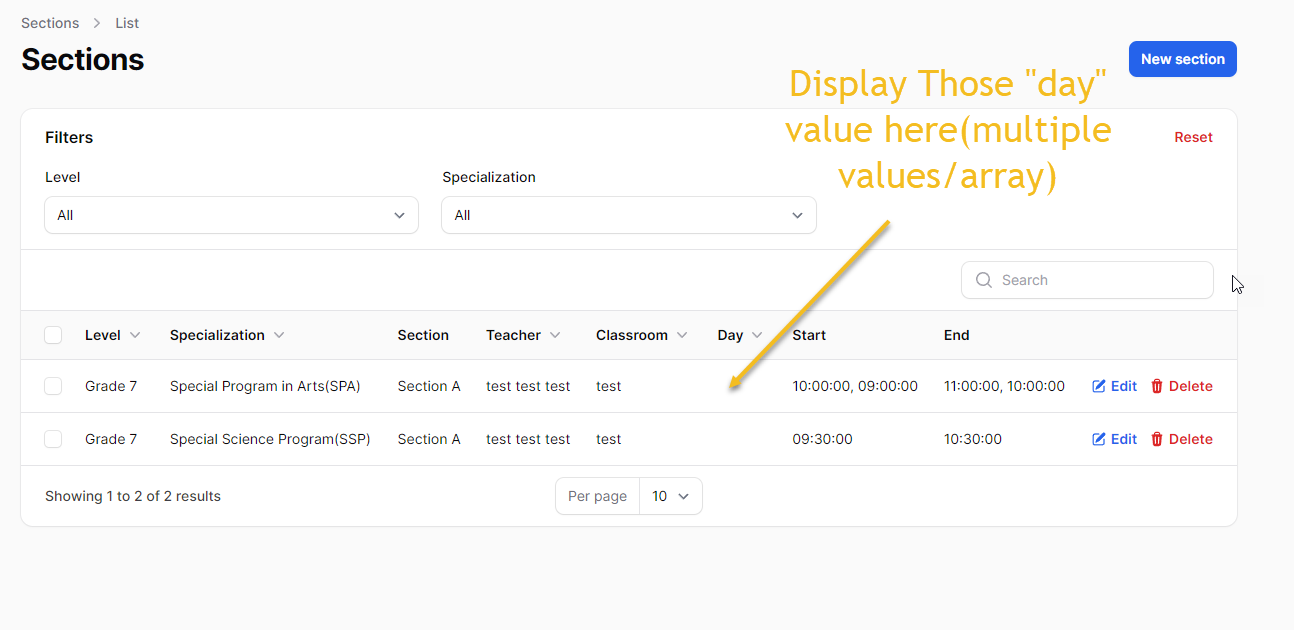Click the Level column sort chevron
The height and width of the screenshot is (630, 1294).
[x=135, y=334]
